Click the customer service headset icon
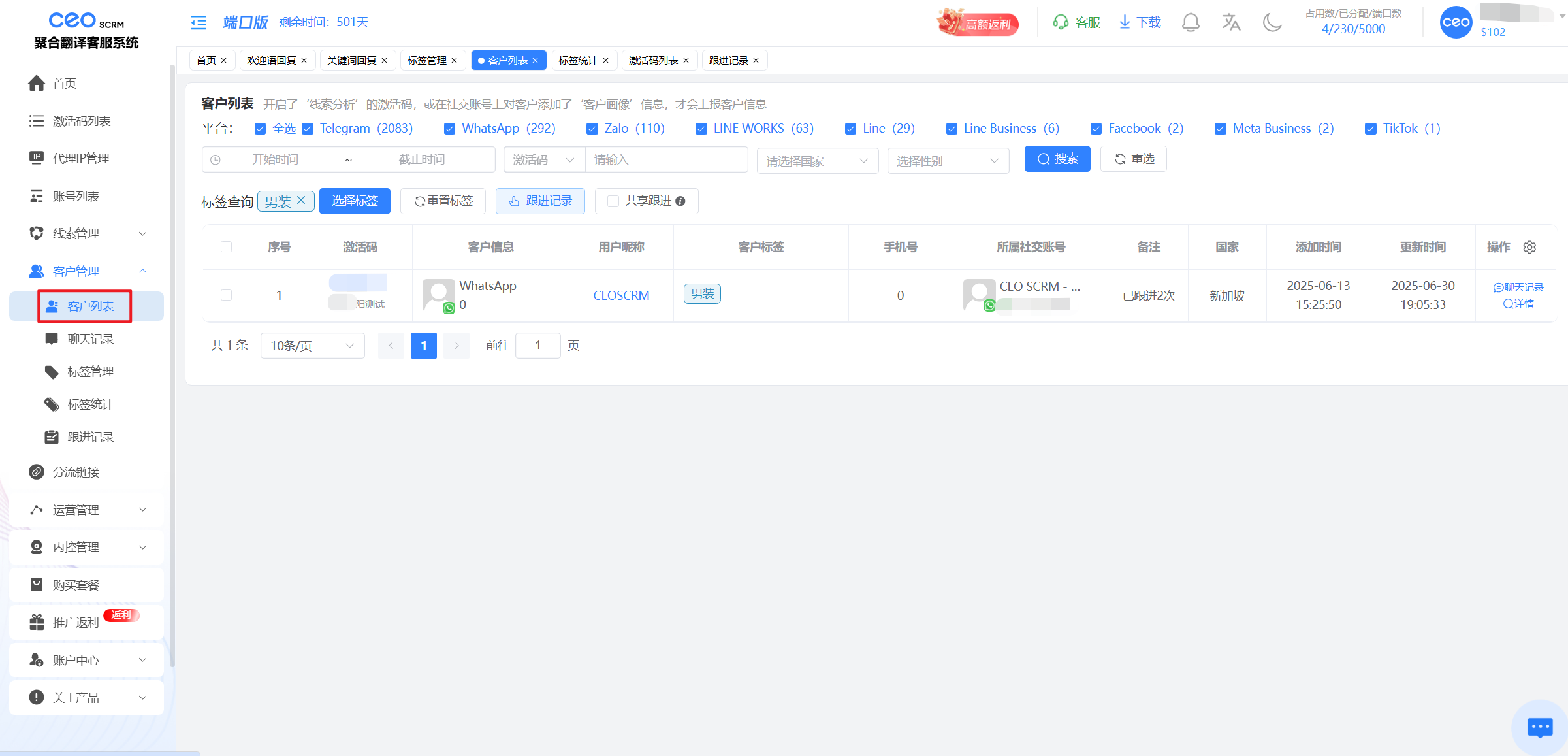This screenshot has height=756, width=1568. pyautogui.click(x=1061, y=23)
